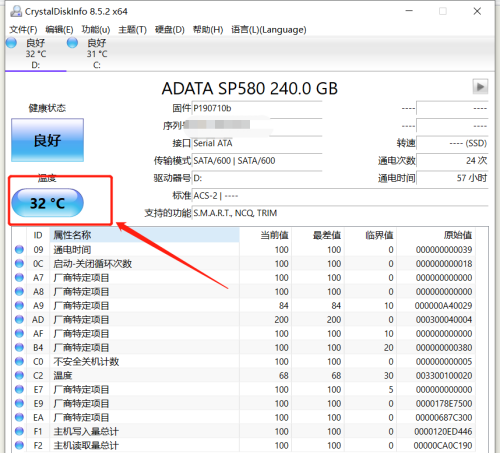Click the standard field ACS-2
The image size is (500, 453).
(340, 196)
